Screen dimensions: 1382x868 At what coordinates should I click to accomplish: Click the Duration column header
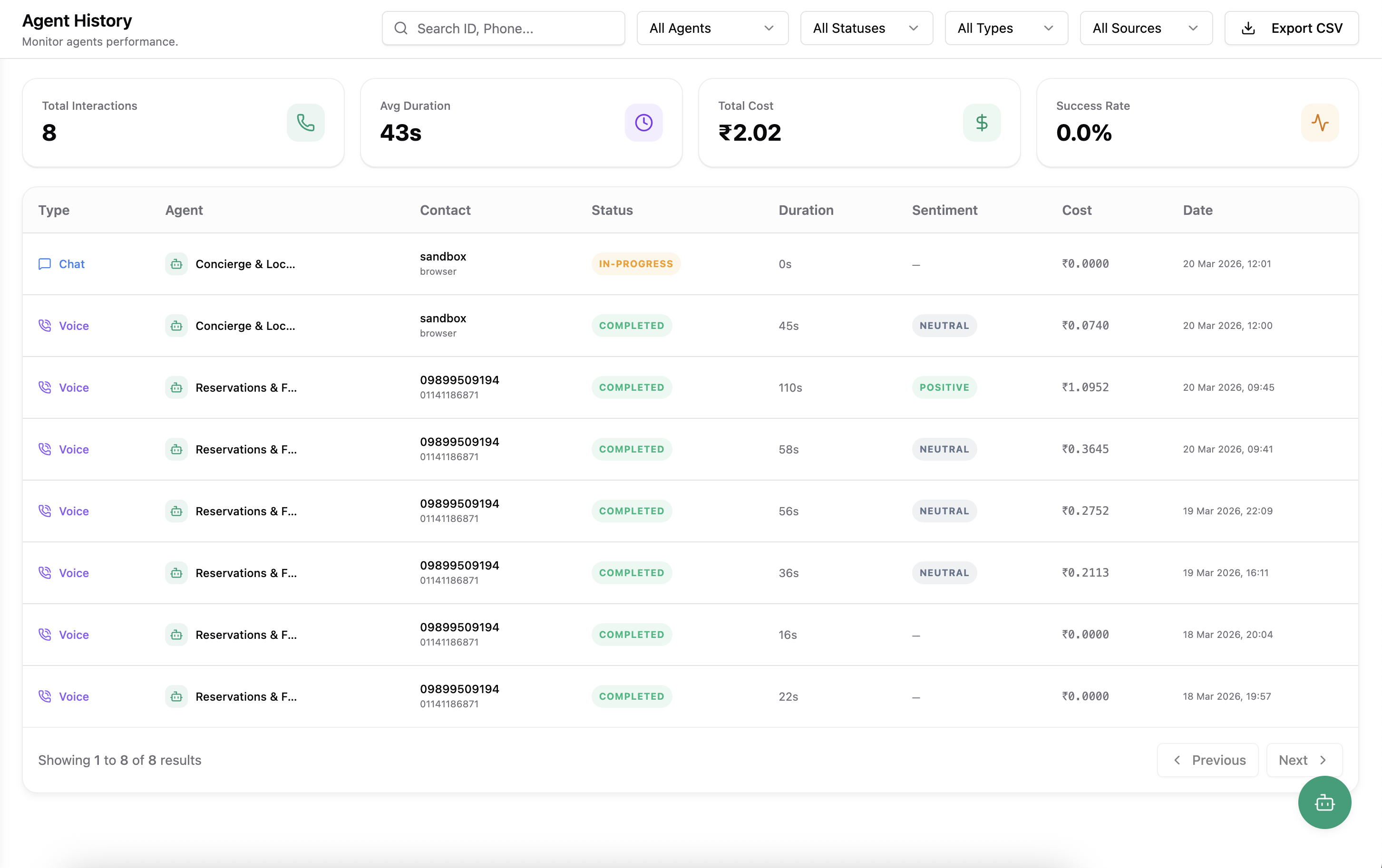(806, 210)
